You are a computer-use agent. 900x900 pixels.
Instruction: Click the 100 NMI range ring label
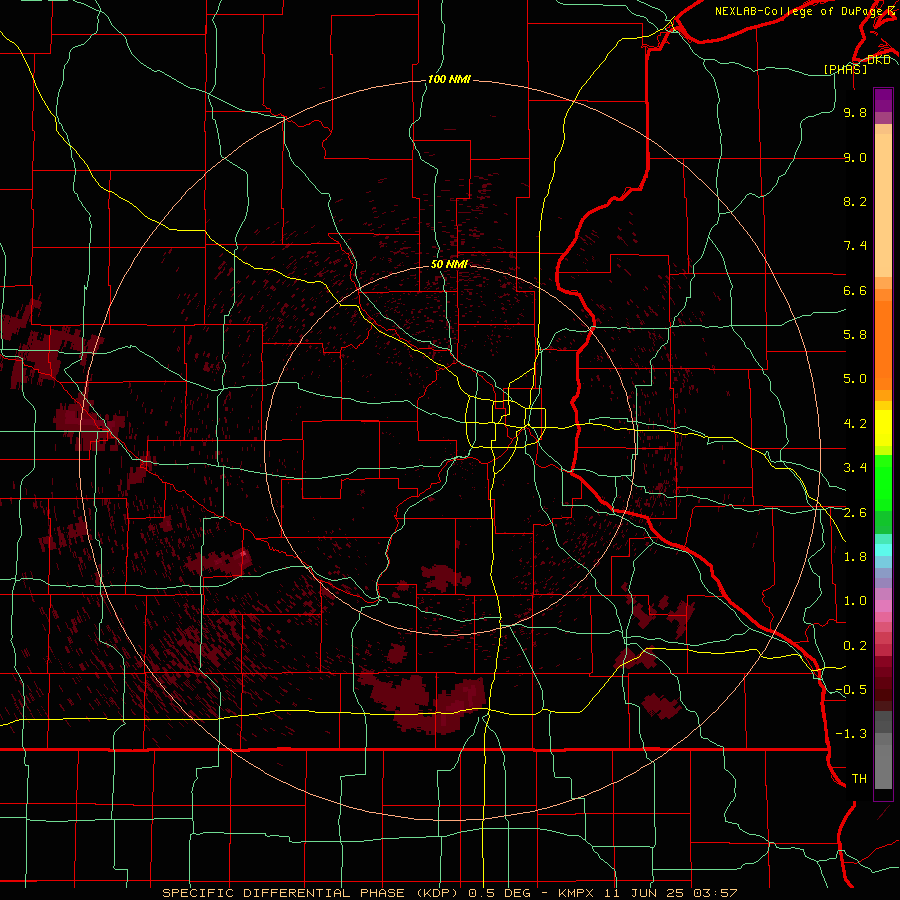tap(449, 79)
